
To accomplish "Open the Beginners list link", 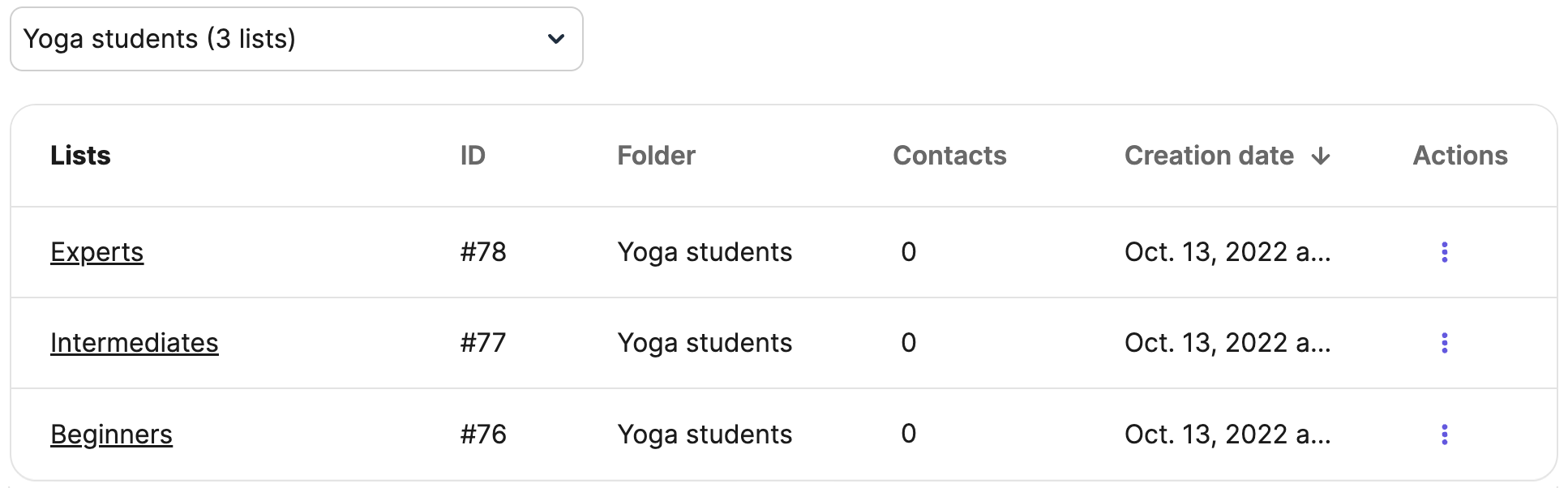I will click(x=112, y=434).
